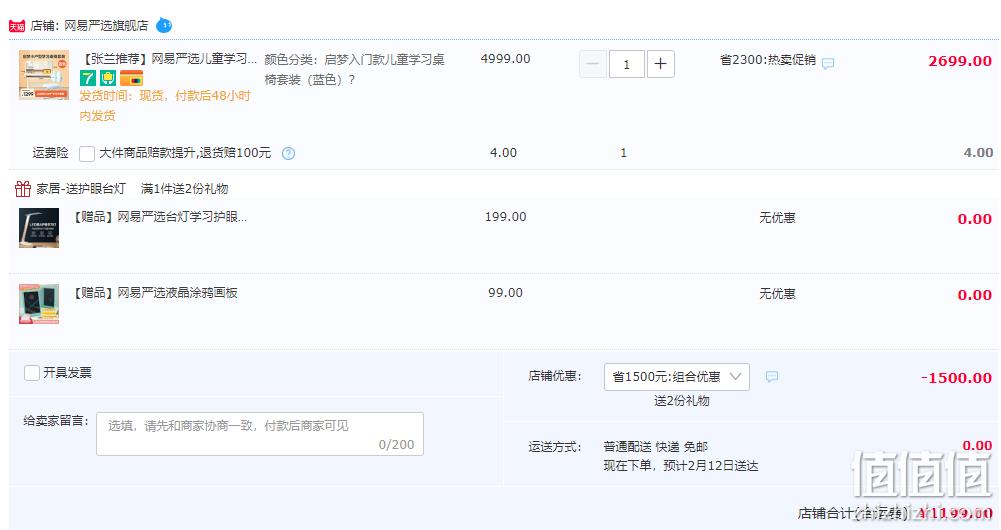
Task: Click the 发货时间 shipping time notice
Action: (x=165, y=105)
